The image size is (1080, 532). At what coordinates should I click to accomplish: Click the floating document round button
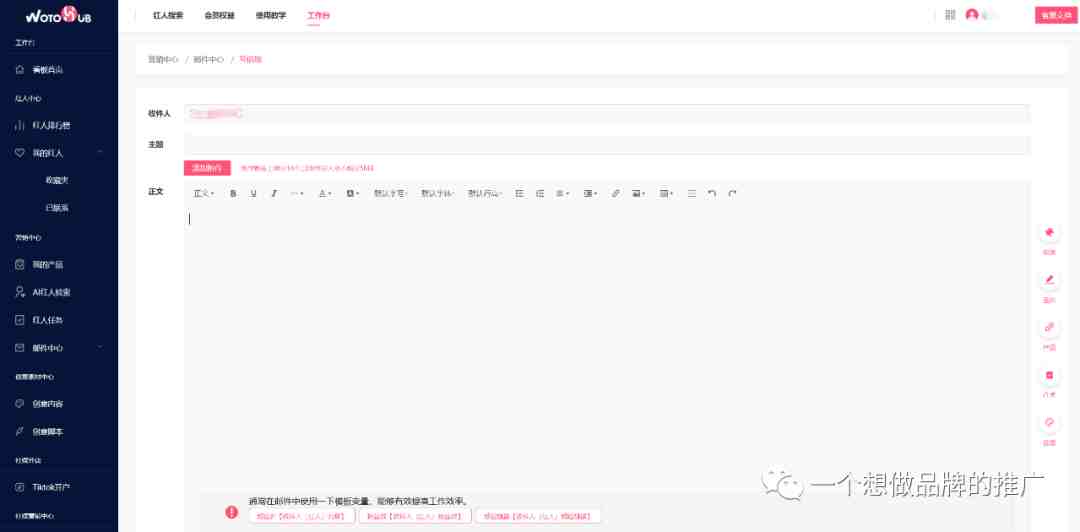[1050, 375]
